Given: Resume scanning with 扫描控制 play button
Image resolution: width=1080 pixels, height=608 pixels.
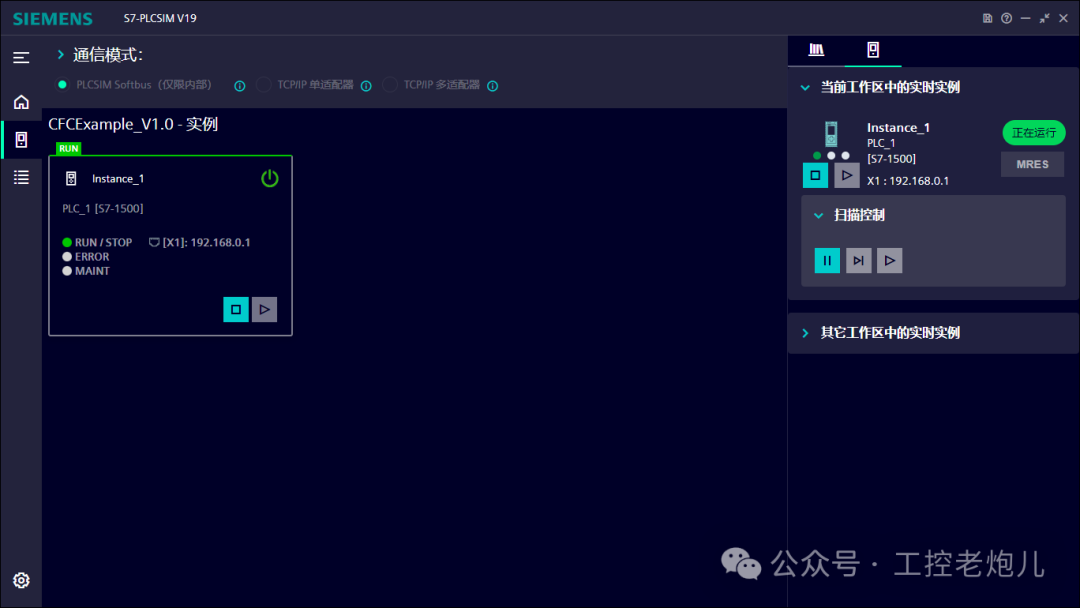Looking at the screenshot, I should pos(890,261).
